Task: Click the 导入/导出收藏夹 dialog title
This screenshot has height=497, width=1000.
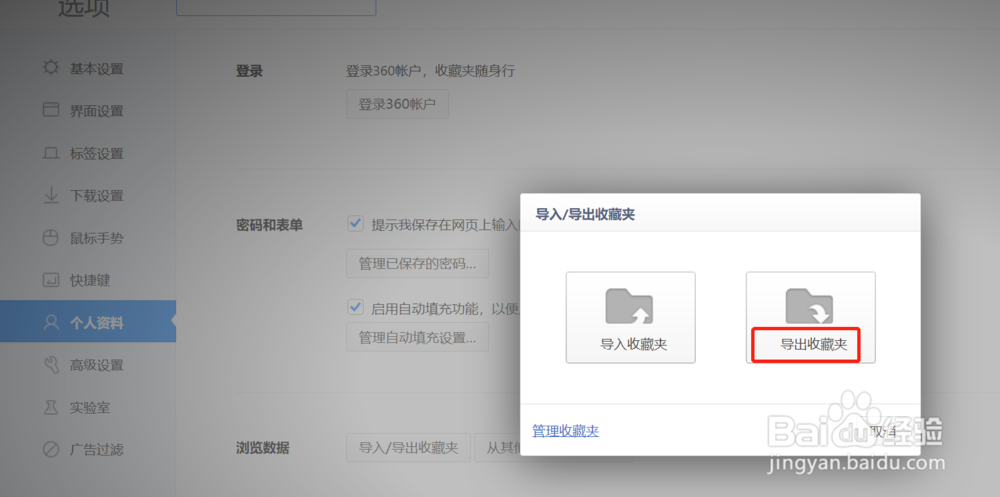Action: [585, 214]
